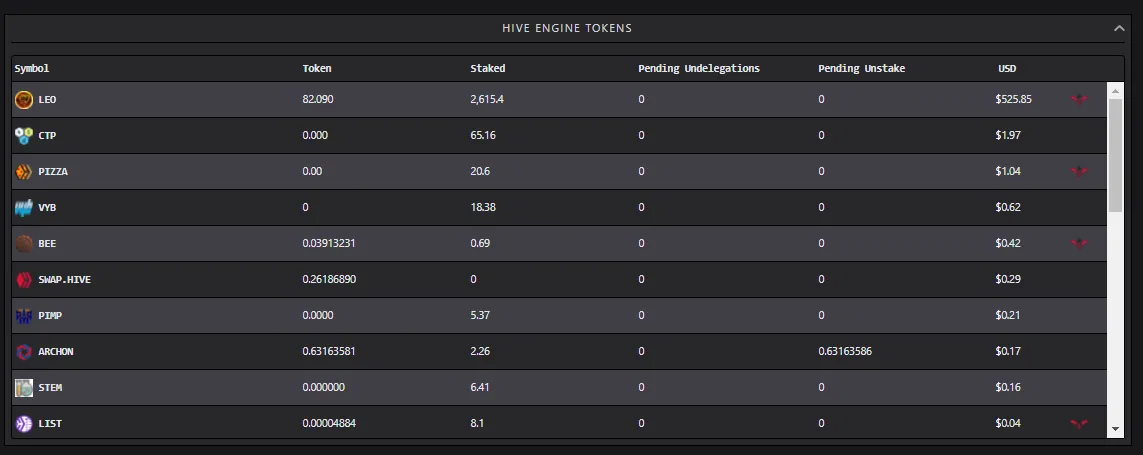1143x455 pixels.
Task: Click LEO token balance 82.090
Action: (x=318, y=99)
